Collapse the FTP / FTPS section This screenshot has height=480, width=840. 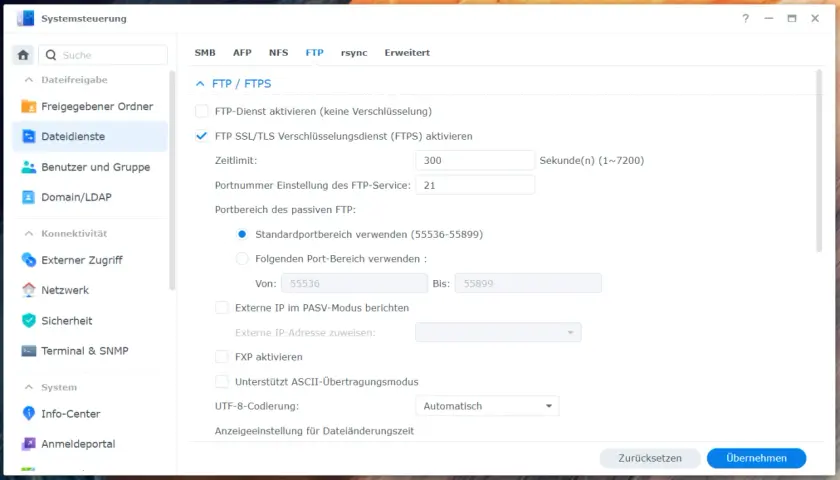coord(200,84)
